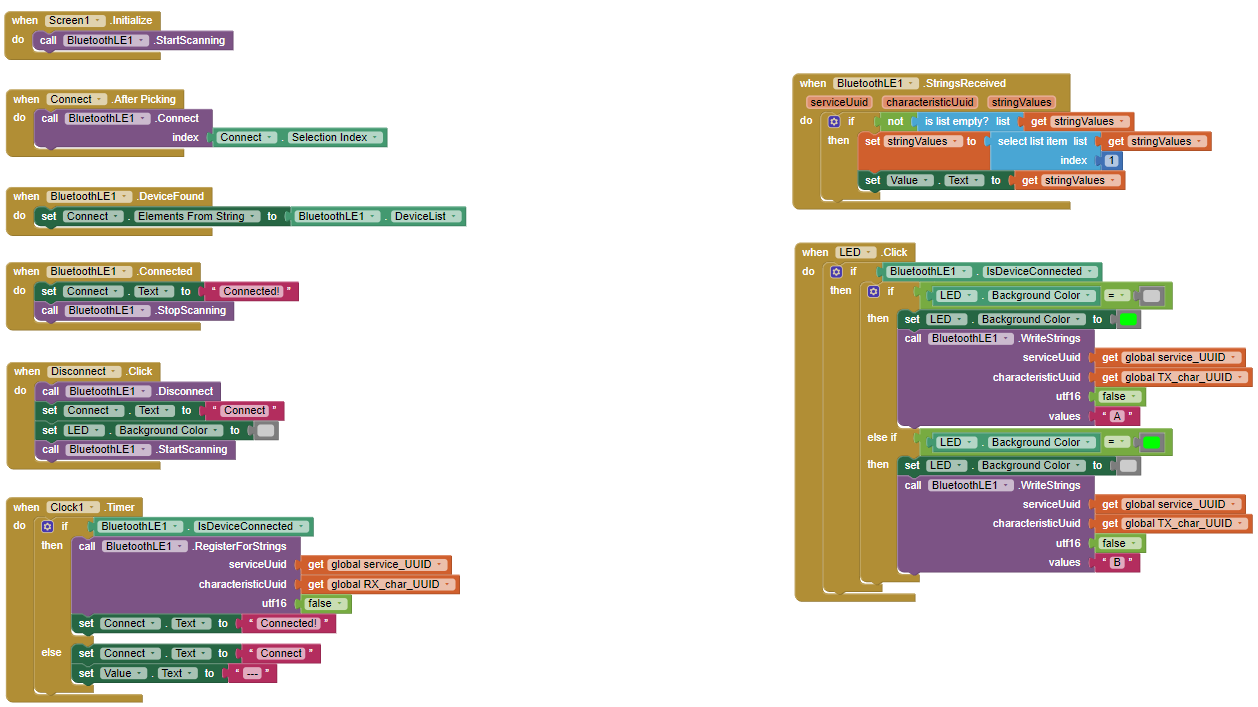Viewport: 1258px width, 707px height.
Task: Select the serviceUuid parameter in StringsReceived
Action: click(840, 102)
